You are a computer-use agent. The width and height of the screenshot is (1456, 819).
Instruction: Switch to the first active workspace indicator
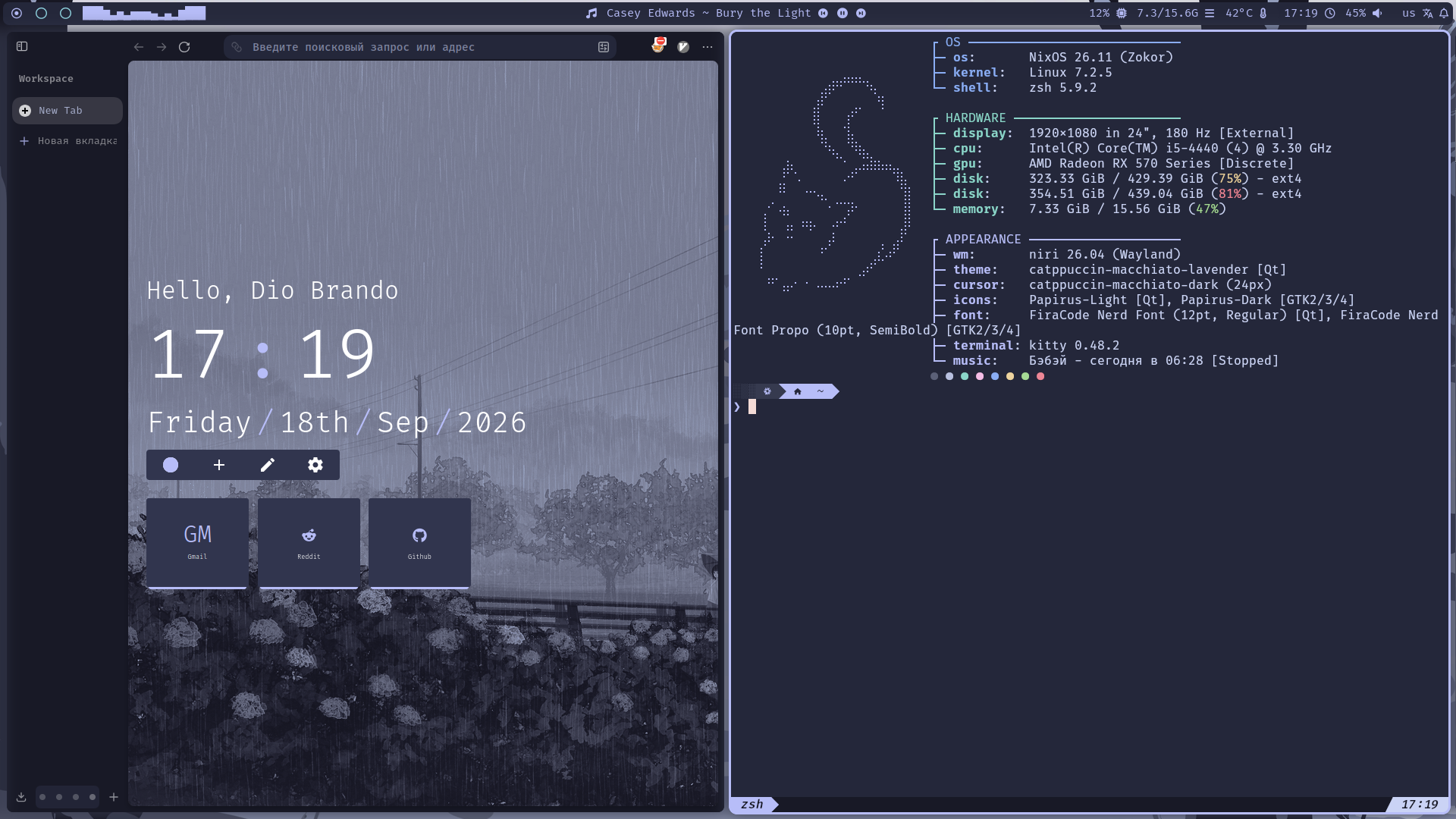(x=17, y=13)
